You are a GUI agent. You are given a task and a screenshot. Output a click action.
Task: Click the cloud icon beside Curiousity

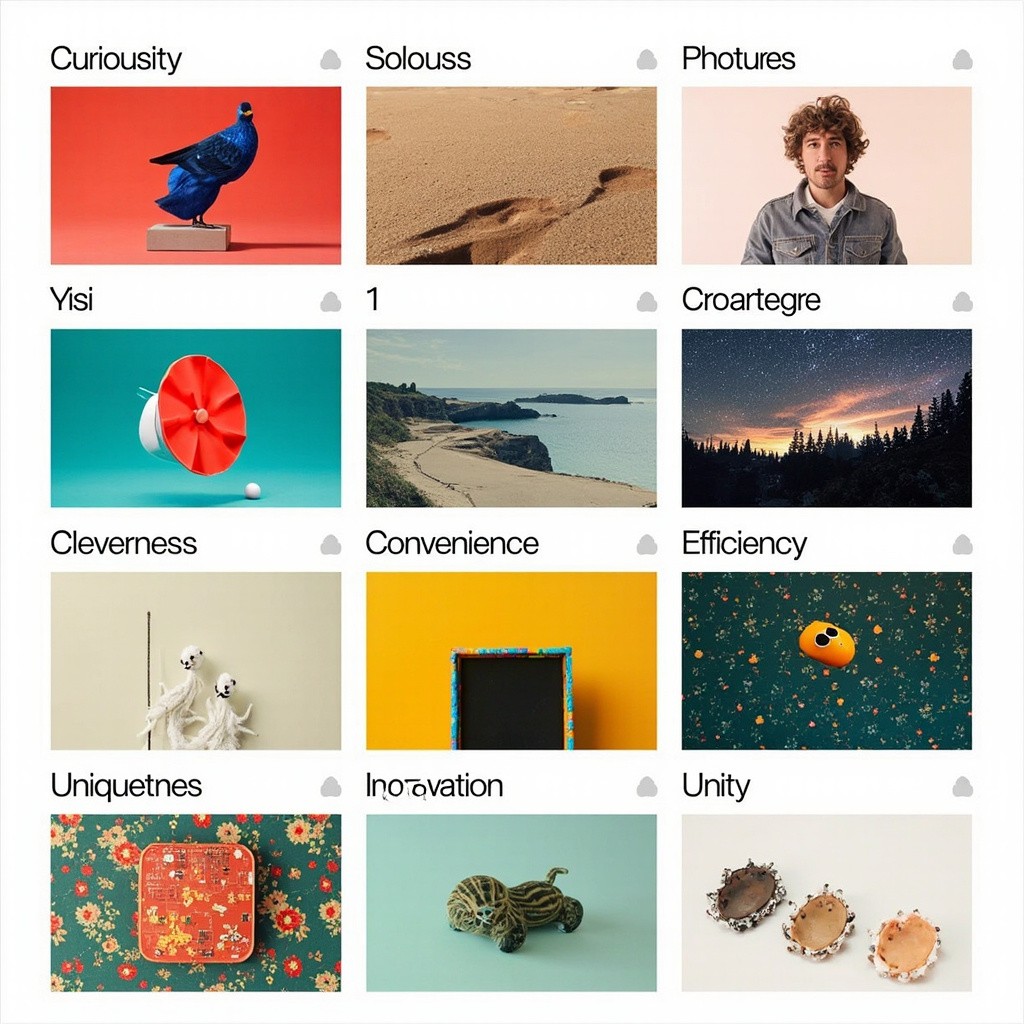(x=330, y=59)
